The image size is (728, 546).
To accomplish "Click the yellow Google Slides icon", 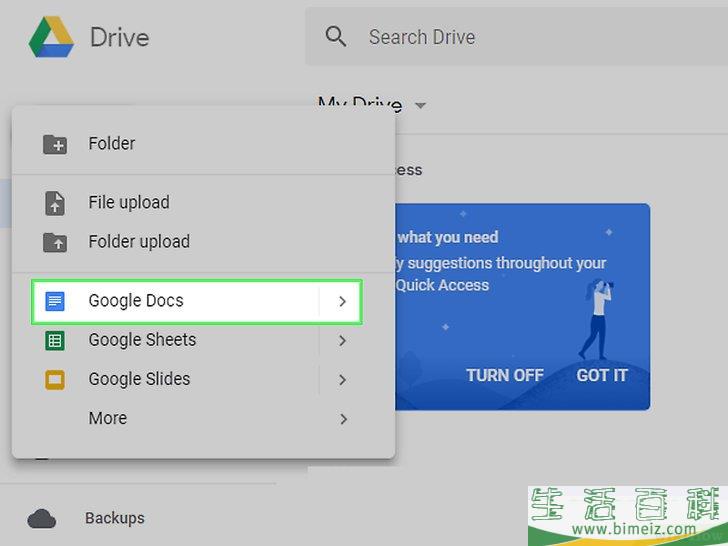I will coord(55,380).
